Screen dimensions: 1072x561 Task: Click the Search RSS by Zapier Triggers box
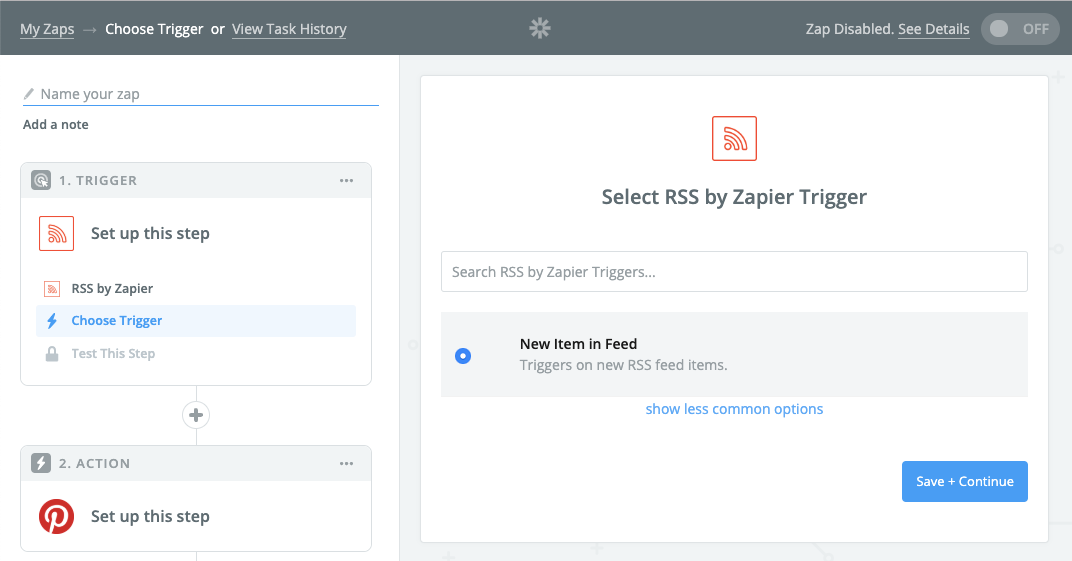point(734,272)
